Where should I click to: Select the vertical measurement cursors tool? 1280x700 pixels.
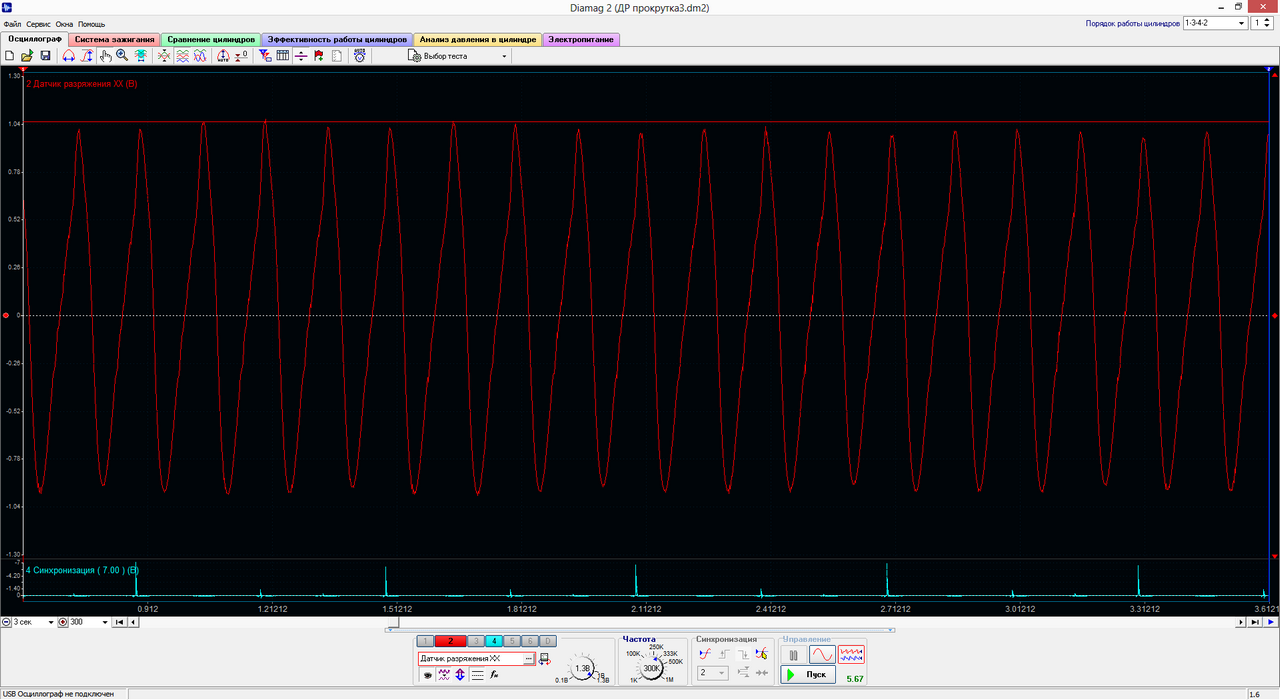click(x=87, y=56)
